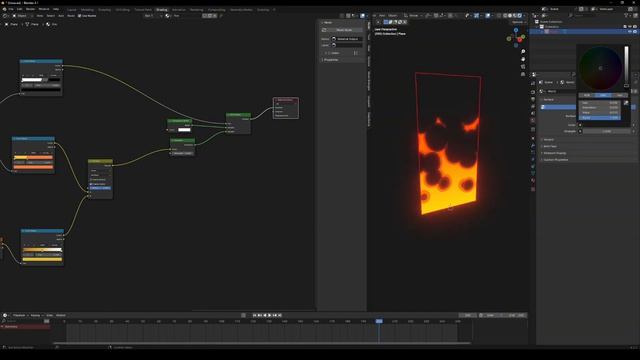640x360 pixels.
Task: Toggle X-ray mode in the viewport
Action: click(499, 16)
